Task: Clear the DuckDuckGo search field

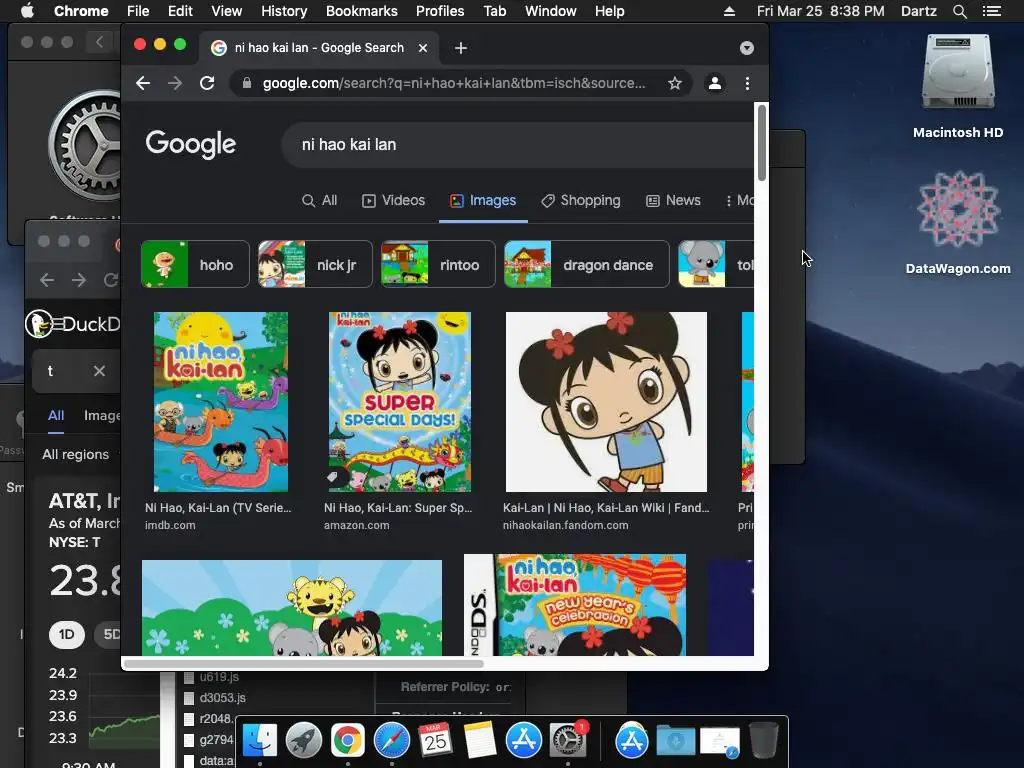Action: coord(99,371)
